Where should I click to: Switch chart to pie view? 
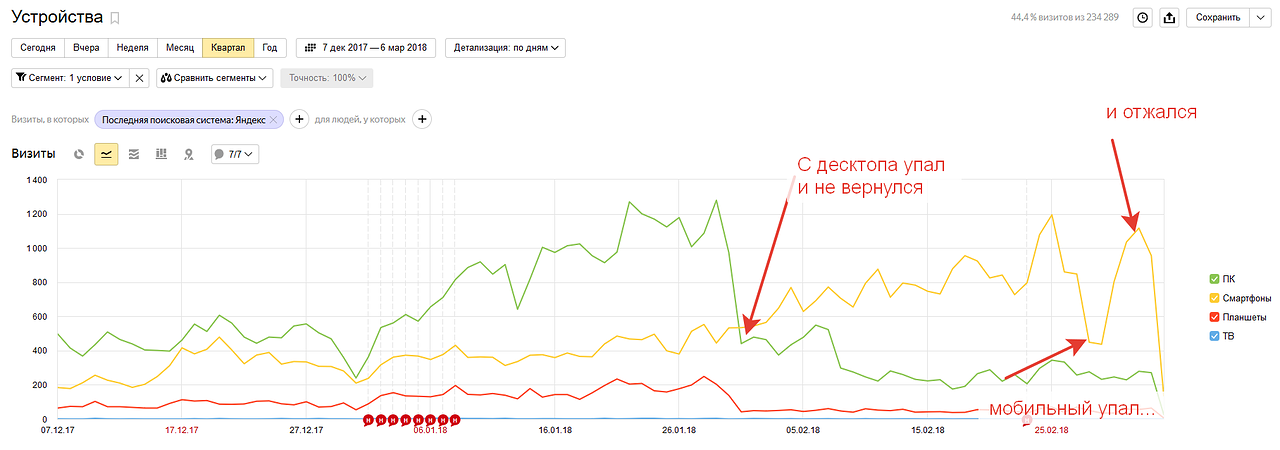pos(79,154)
